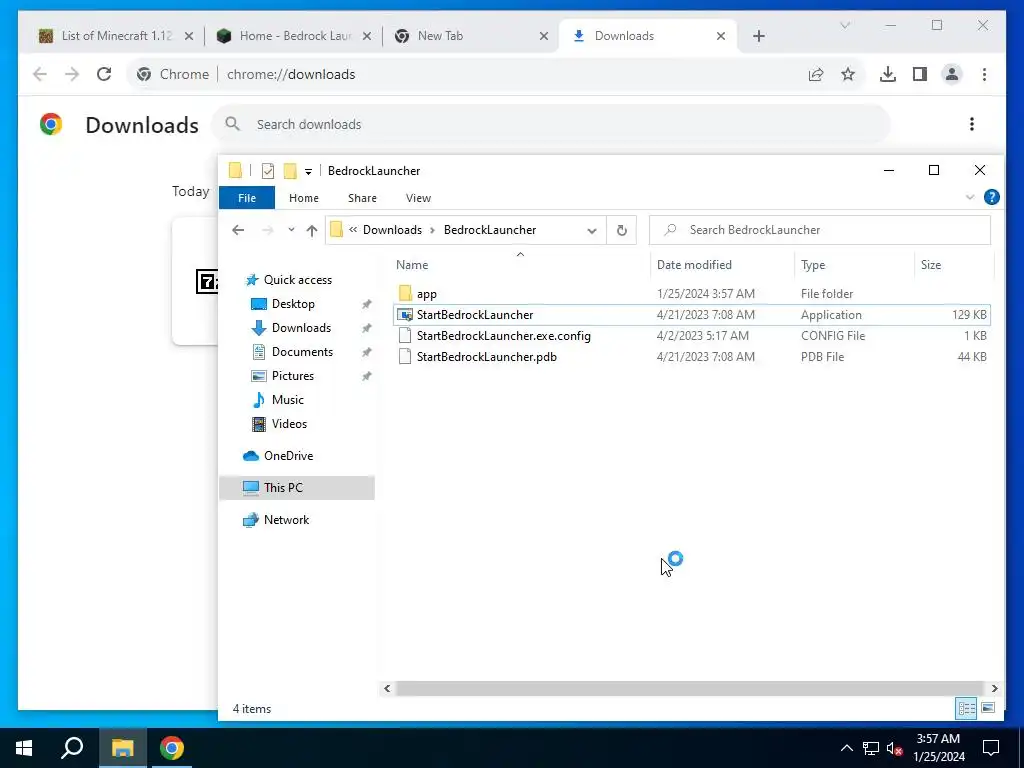This screenshot has height=768, width=1024.
Task: Open Explorer help question mark
Action: pyautogui.click(x=991, y=197)
